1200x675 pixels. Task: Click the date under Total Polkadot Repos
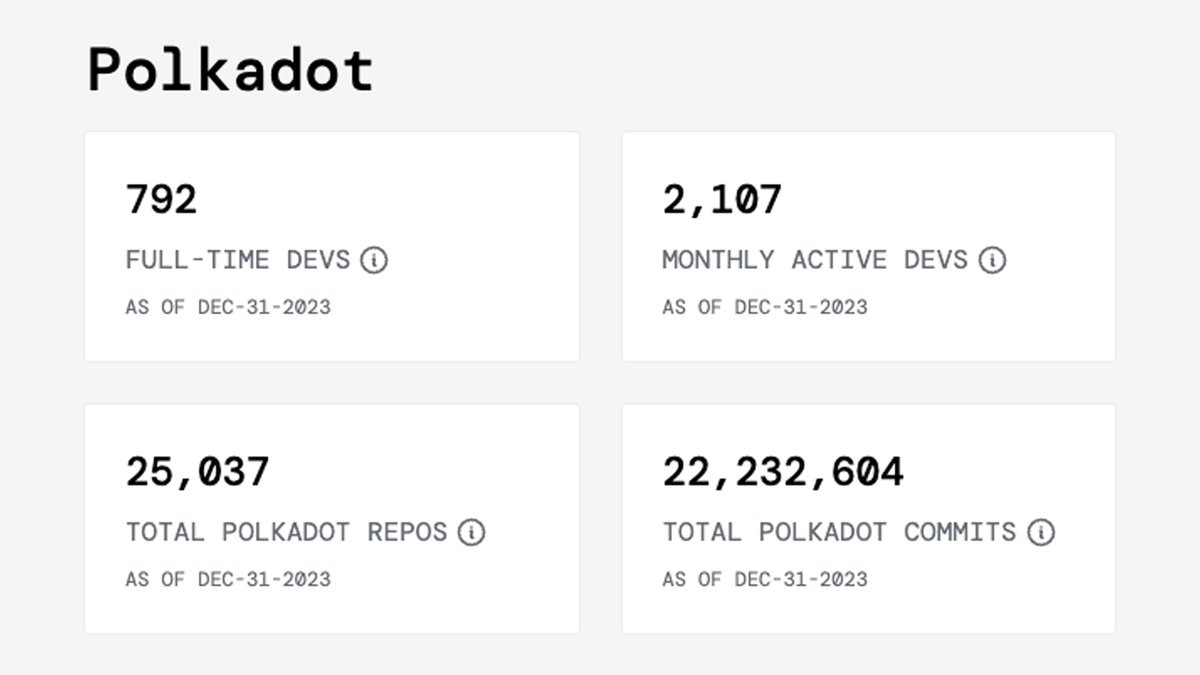228,579
